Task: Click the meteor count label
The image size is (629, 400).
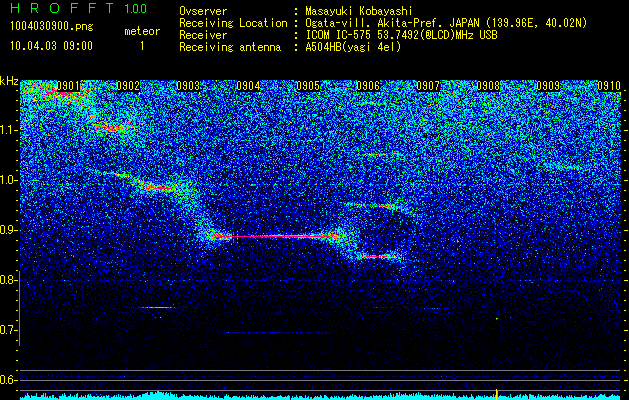Action: coord(142,31)
